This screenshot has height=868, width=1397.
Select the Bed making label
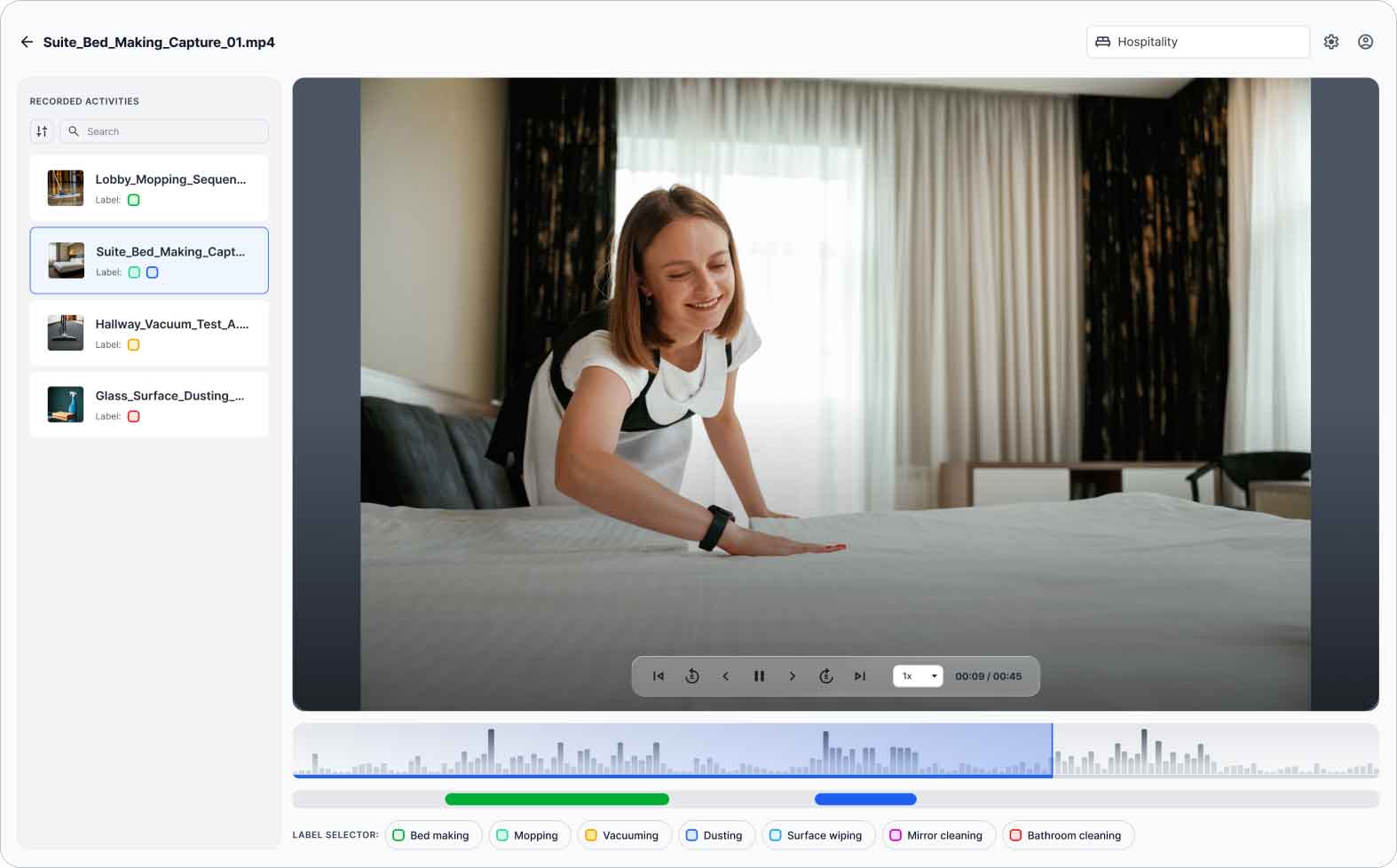pos(433,835)
